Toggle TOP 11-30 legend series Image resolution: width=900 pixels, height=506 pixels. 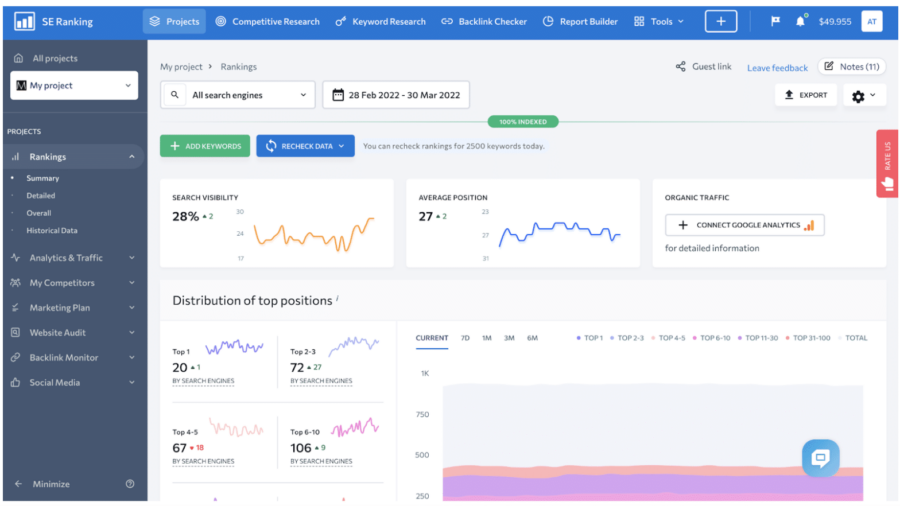[758, 338]
